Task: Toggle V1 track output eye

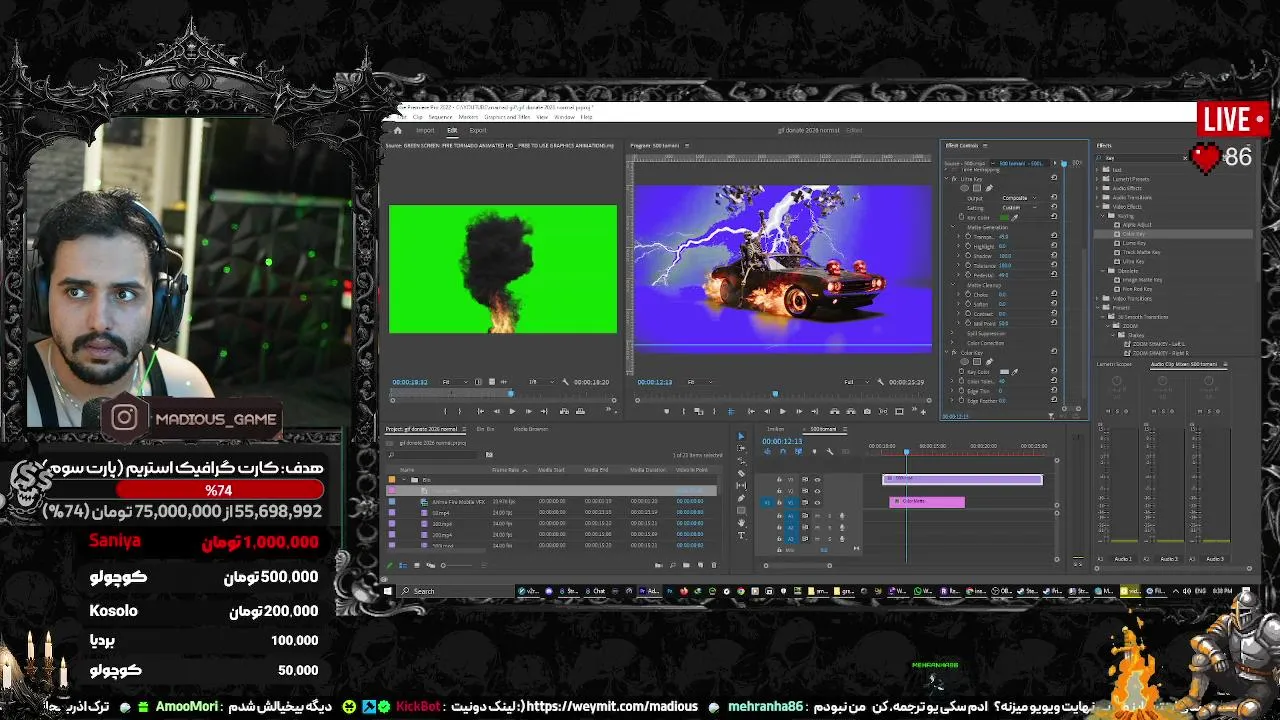Action: tap(817, 502)
